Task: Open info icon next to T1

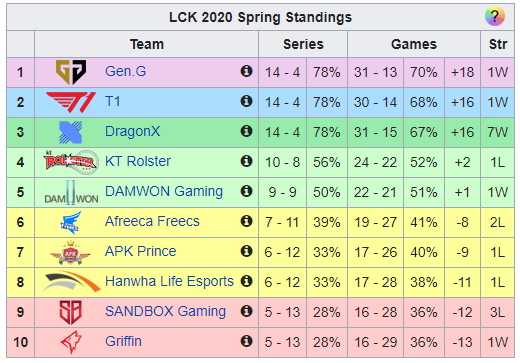Action: click(246, 101)
